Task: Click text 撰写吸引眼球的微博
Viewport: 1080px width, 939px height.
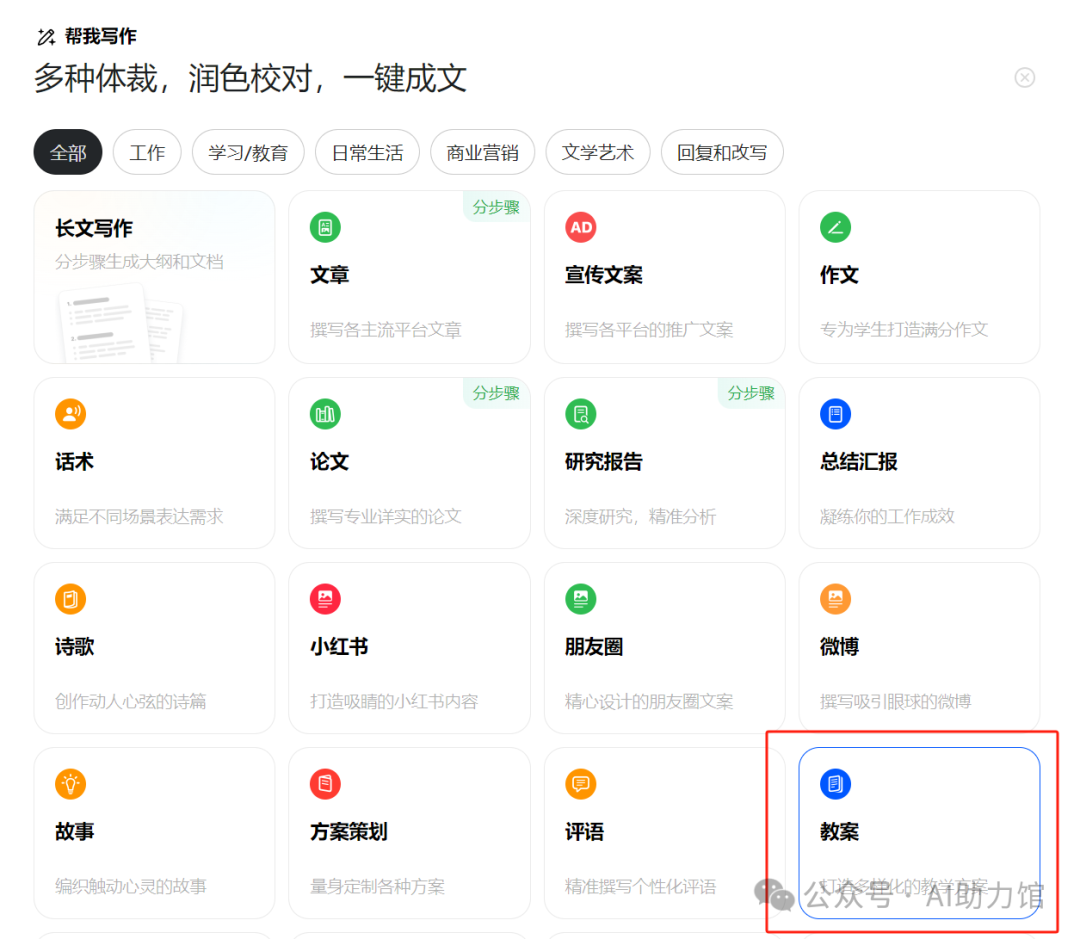Action: pos(895,701)
